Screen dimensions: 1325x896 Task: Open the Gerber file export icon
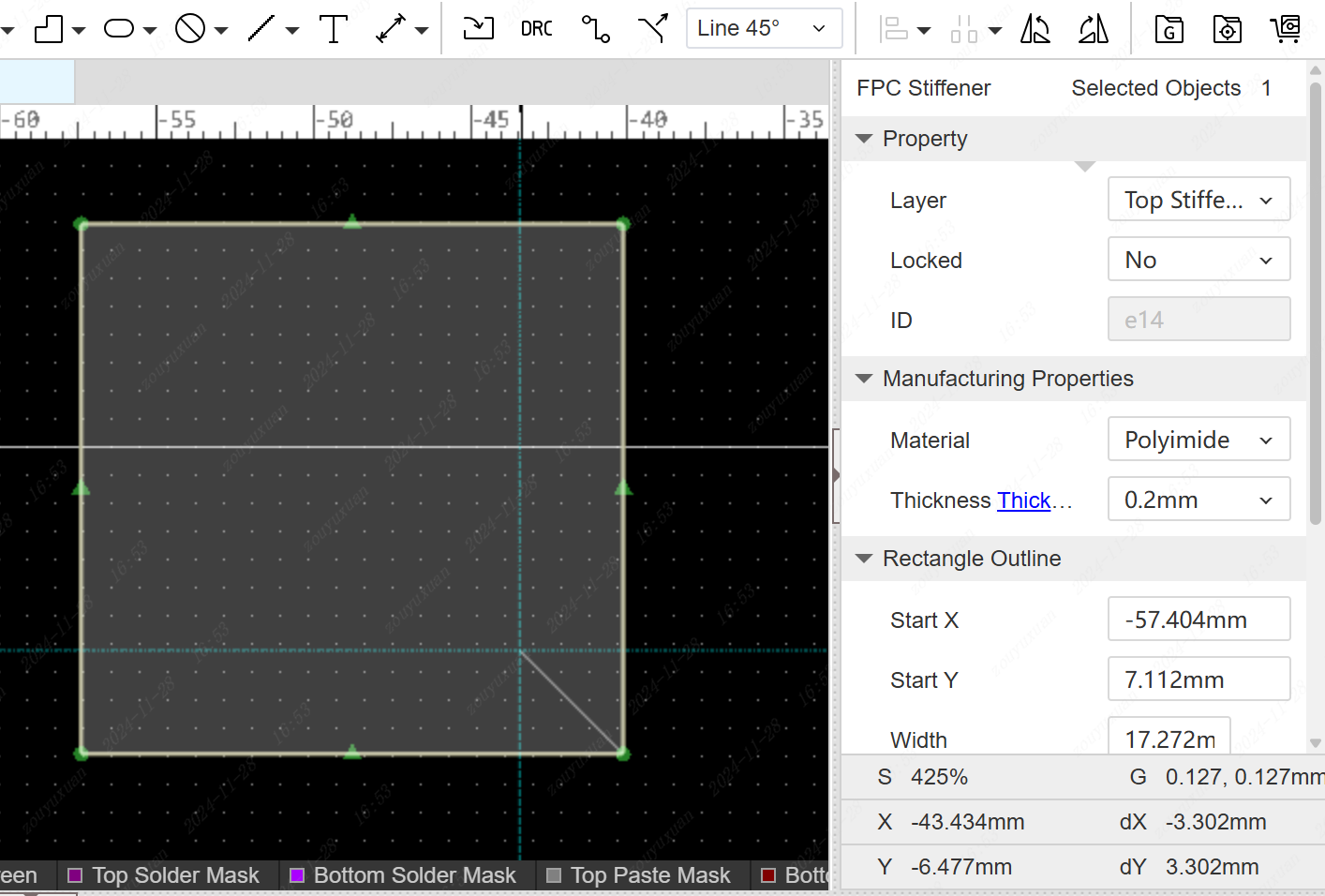tap(1169, 30)
